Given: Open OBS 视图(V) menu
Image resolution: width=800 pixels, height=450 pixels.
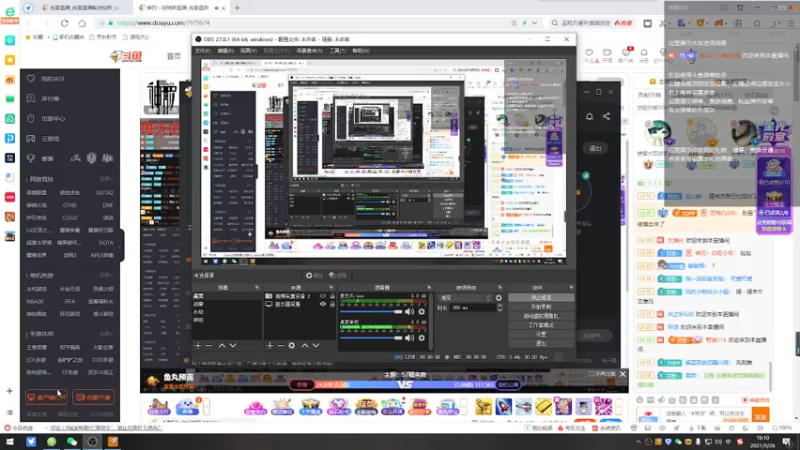Looking at the screenshot, I should click(x=248, y=51).
